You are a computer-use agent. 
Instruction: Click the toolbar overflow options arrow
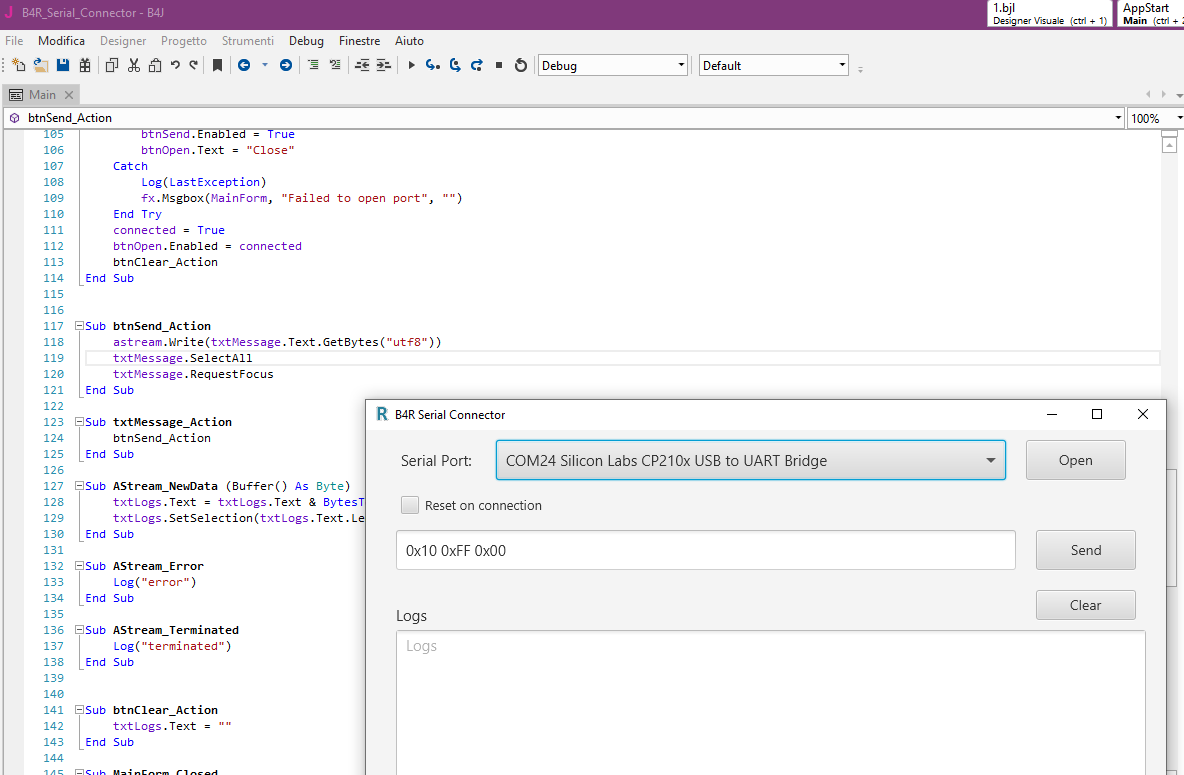tap(860, 69)
